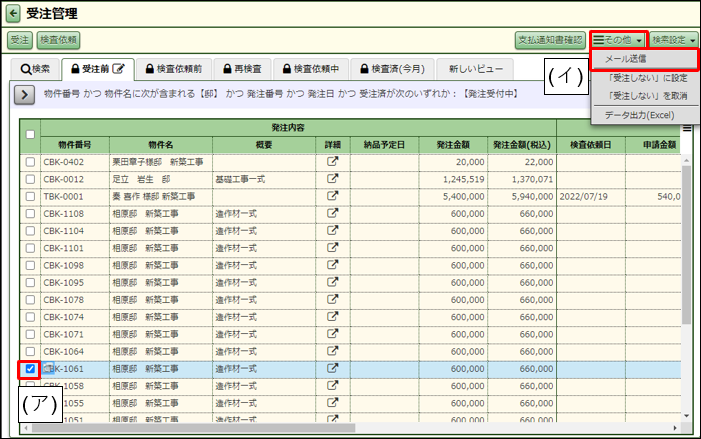Image resolution: width=701 pixels, height=439 pixels.
Task: Click the vertical scrollbar thumb
Action: point(687,244)
